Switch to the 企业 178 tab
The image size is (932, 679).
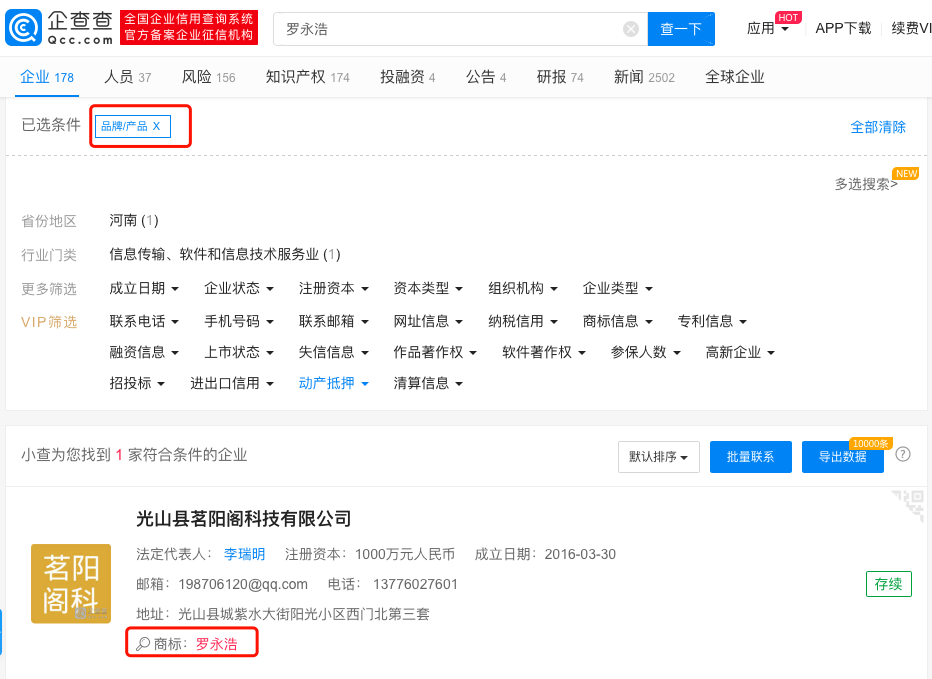47,77
